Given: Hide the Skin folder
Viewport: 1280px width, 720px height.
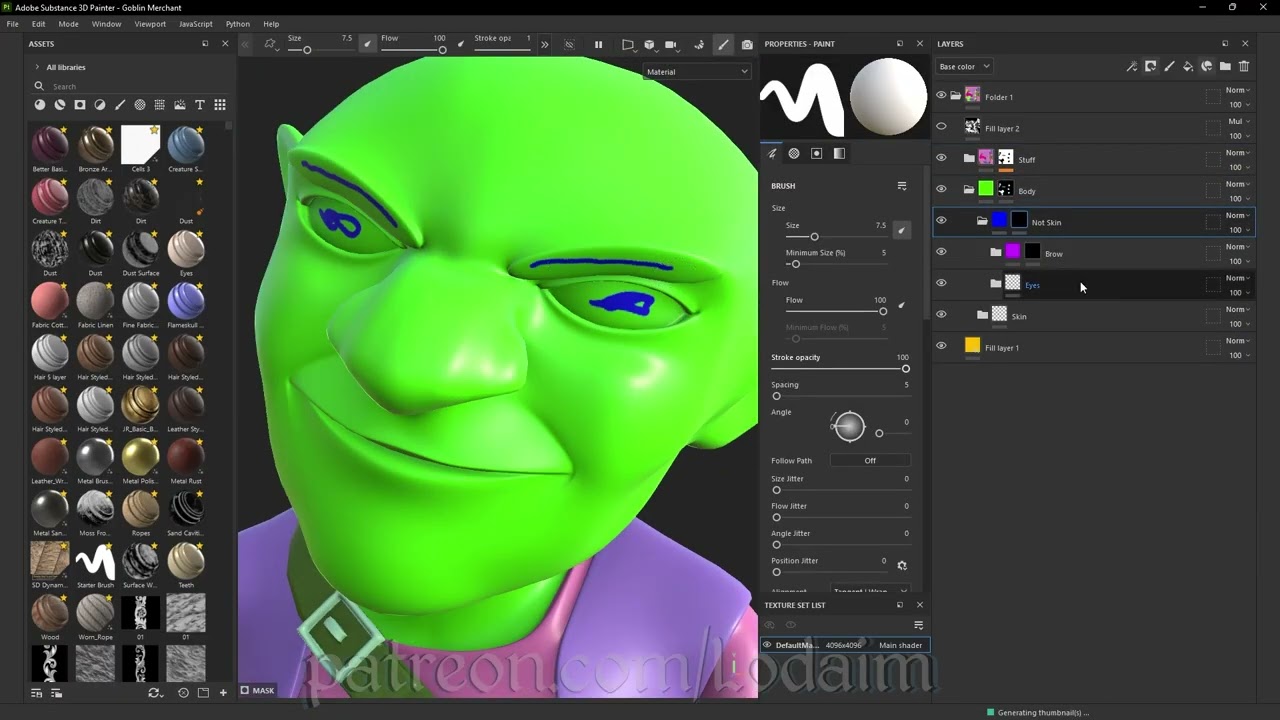Looking at the screenshot, I should coord(941,314).
